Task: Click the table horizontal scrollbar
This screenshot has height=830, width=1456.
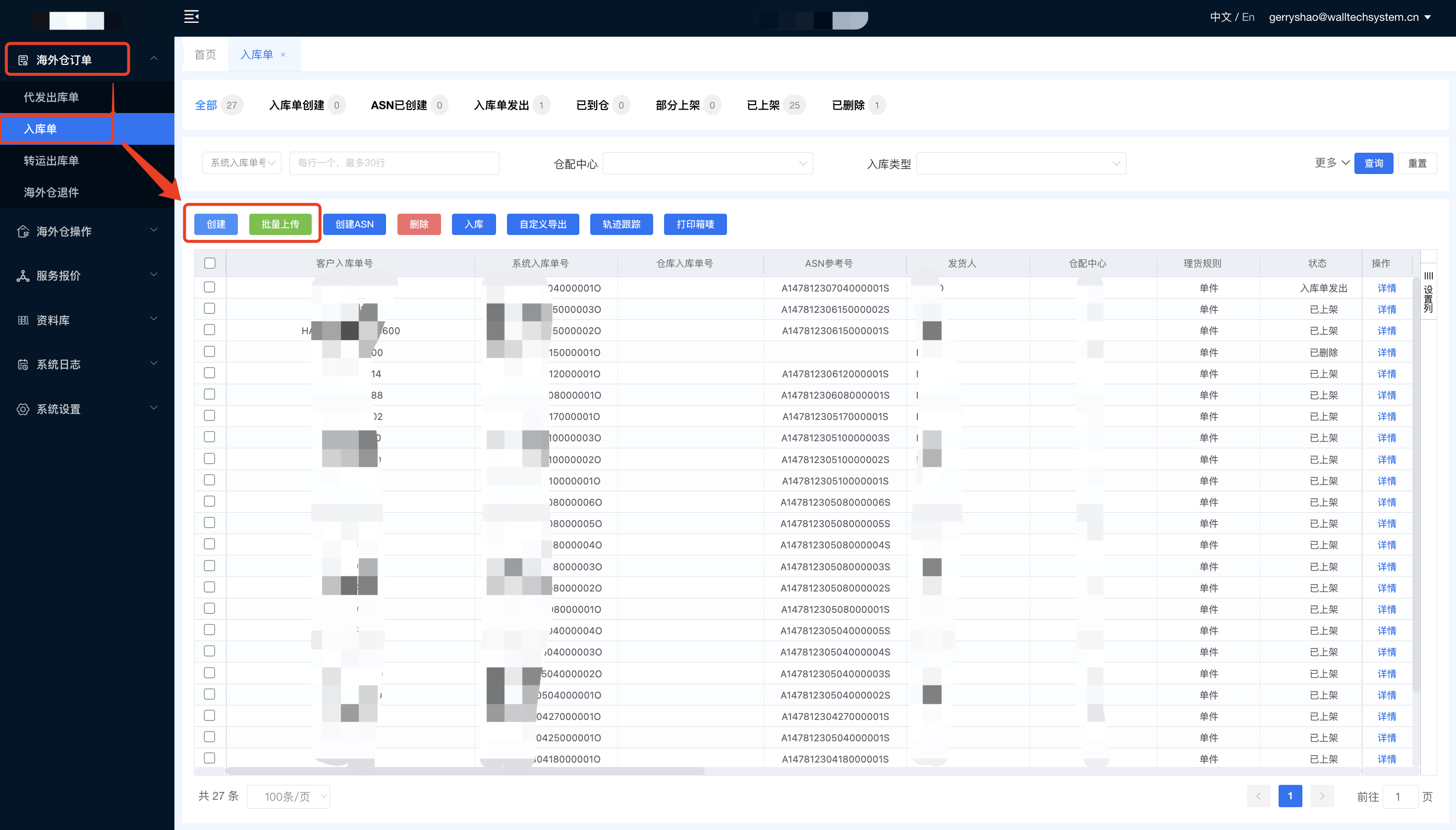Action: [465, 771]
